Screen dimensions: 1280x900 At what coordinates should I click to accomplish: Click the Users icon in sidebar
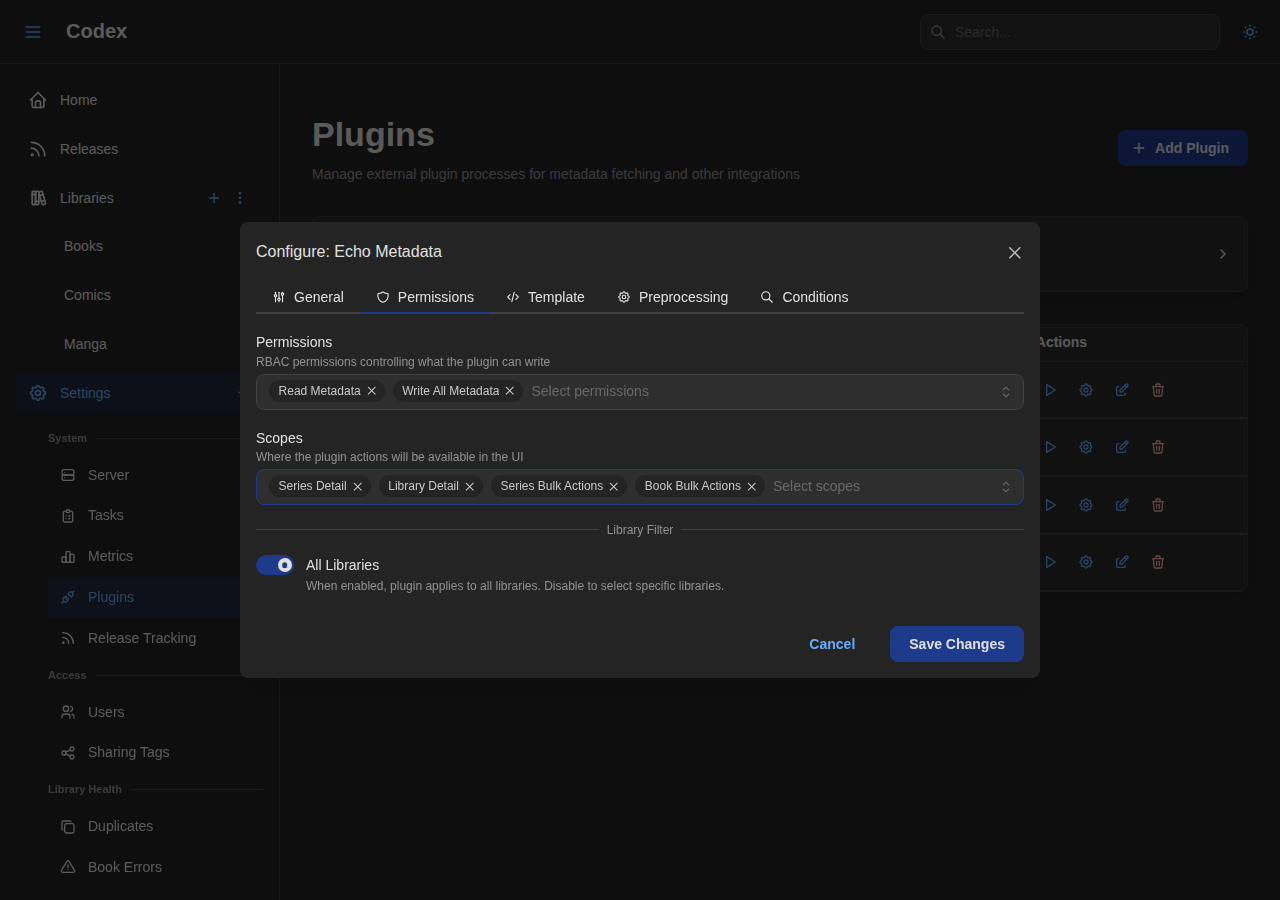[x=68, y=712]
